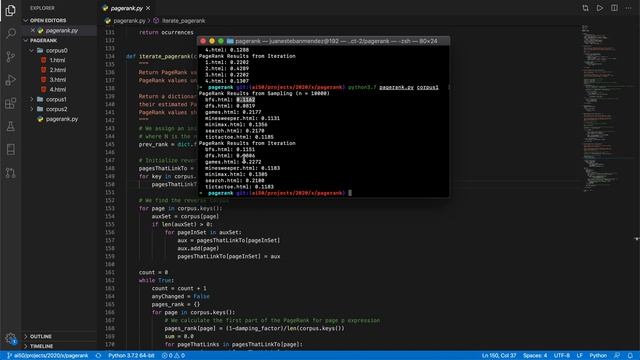Click git branch indicator in status bar
Screen dimensions: 640x360
coord(48,356)
